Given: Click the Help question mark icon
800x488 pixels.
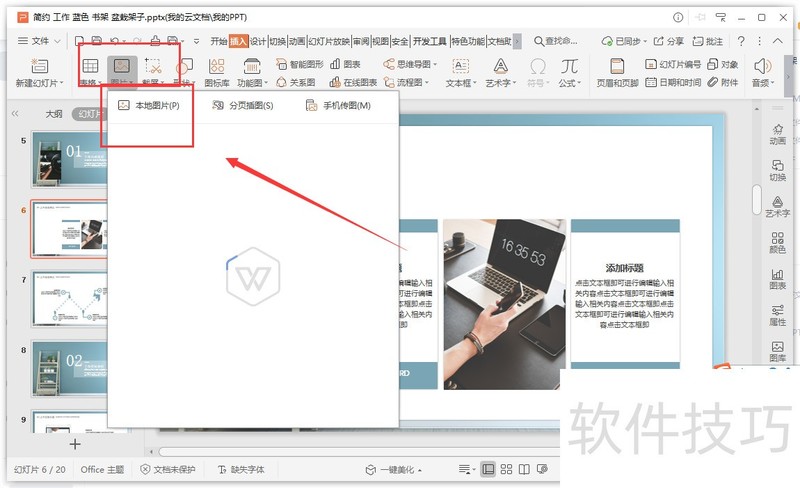Looking at the screenshot, I should click(741, 41).
